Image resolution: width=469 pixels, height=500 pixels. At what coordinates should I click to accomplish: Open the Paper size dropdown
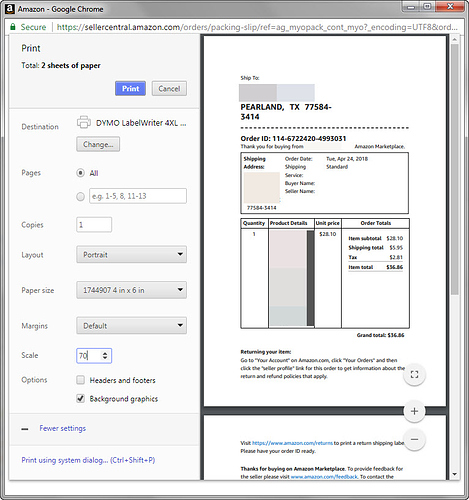(131, 290)
